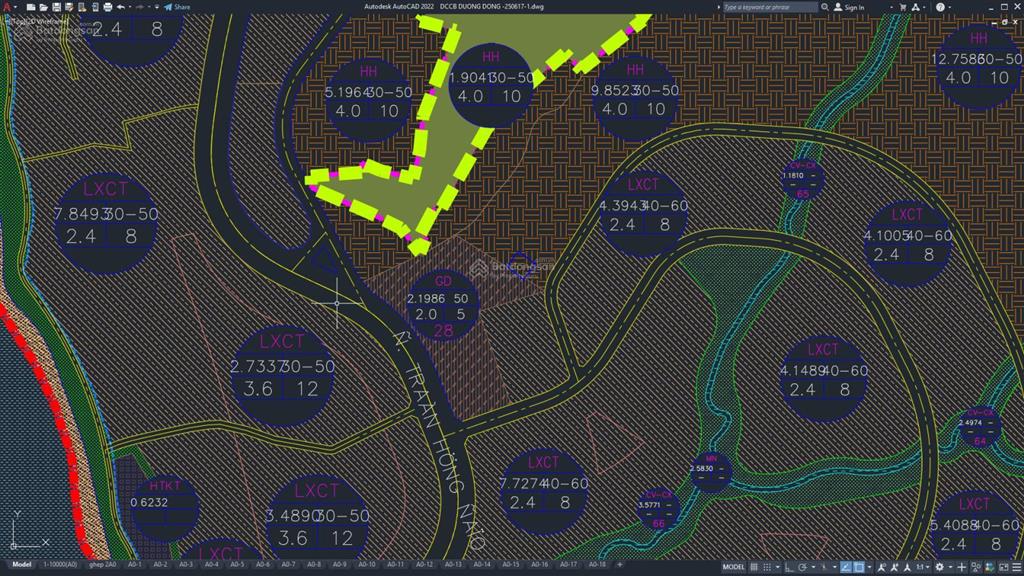Close the drawing document window
The width and height of the screenshot is (1024, 576).
pos(1016,22)
